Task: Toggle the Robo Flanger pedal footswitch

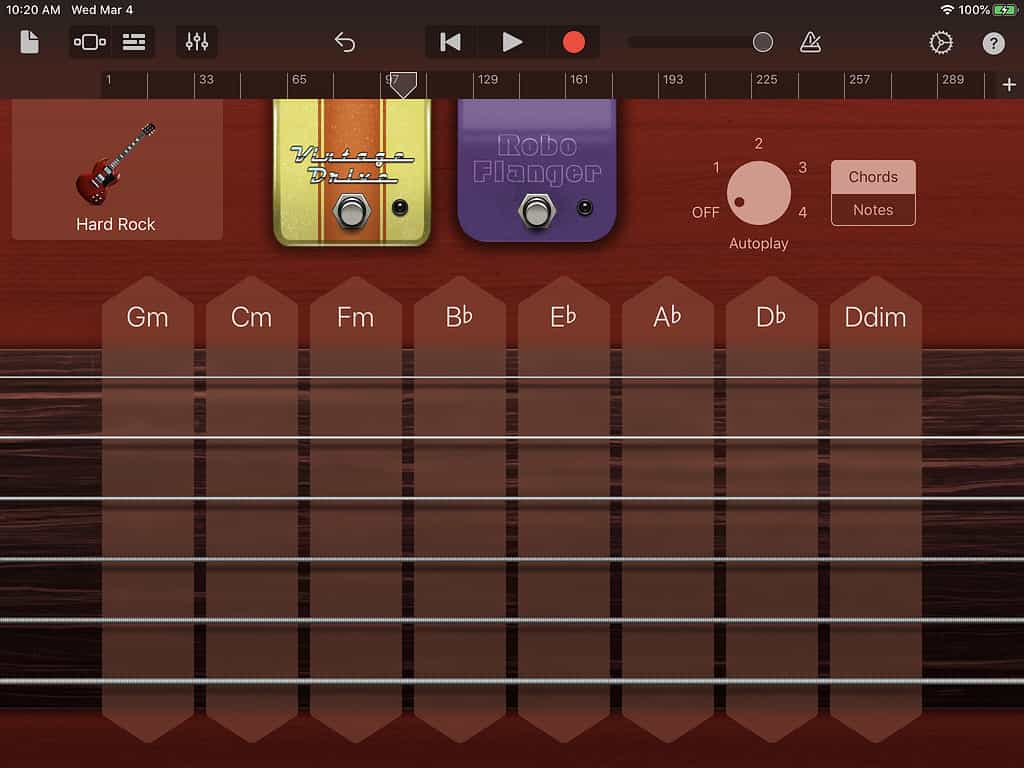Action: tap(536, 211)
